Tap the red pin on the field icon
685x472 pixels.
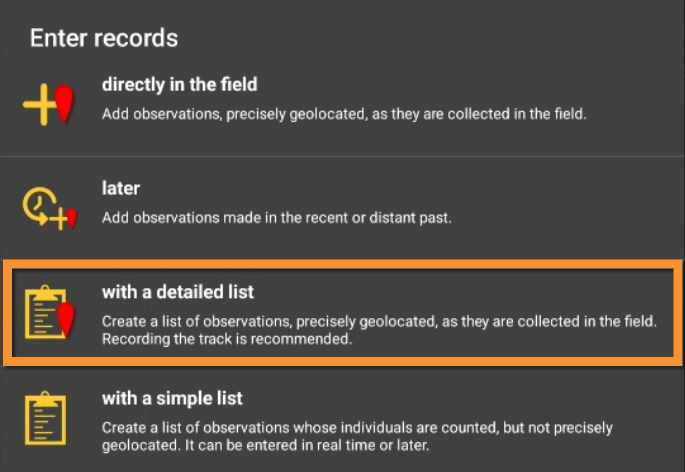click(x=65, y=103)
